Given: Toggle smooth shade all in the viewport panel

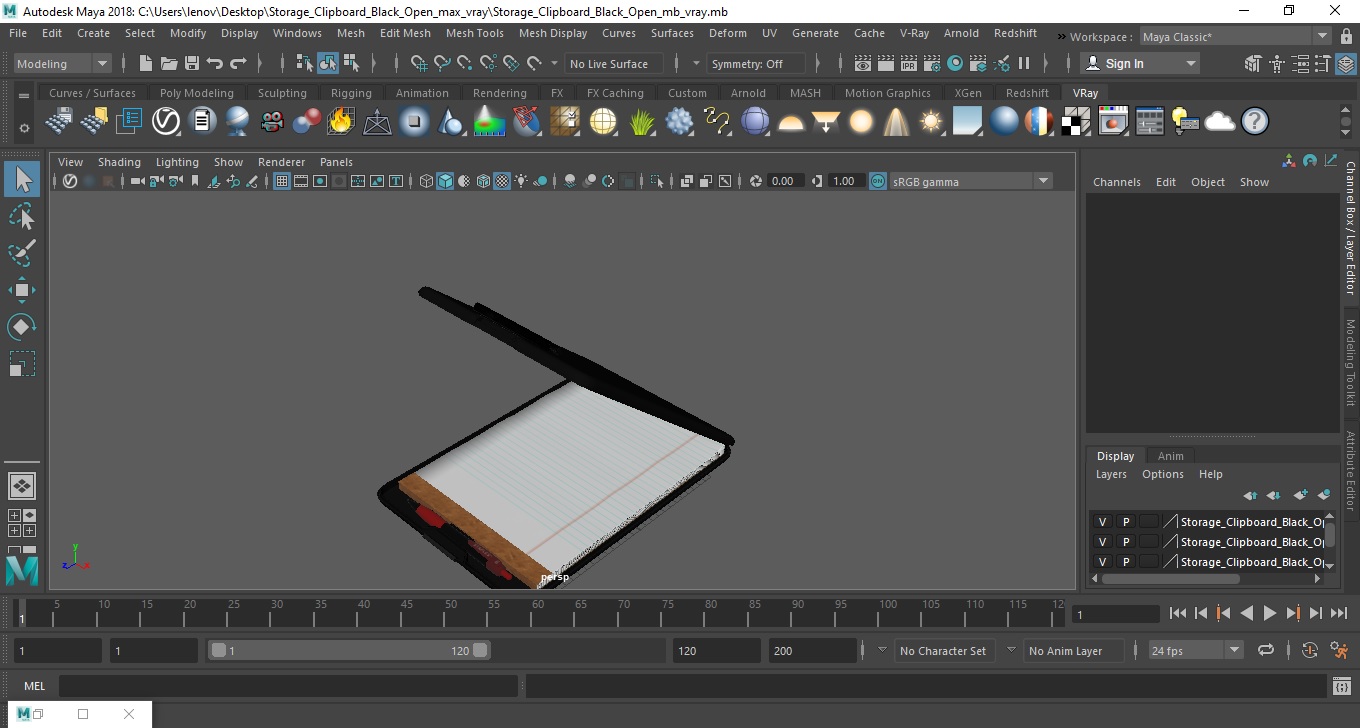Looking at the screenshot, I should click(445, 181).
